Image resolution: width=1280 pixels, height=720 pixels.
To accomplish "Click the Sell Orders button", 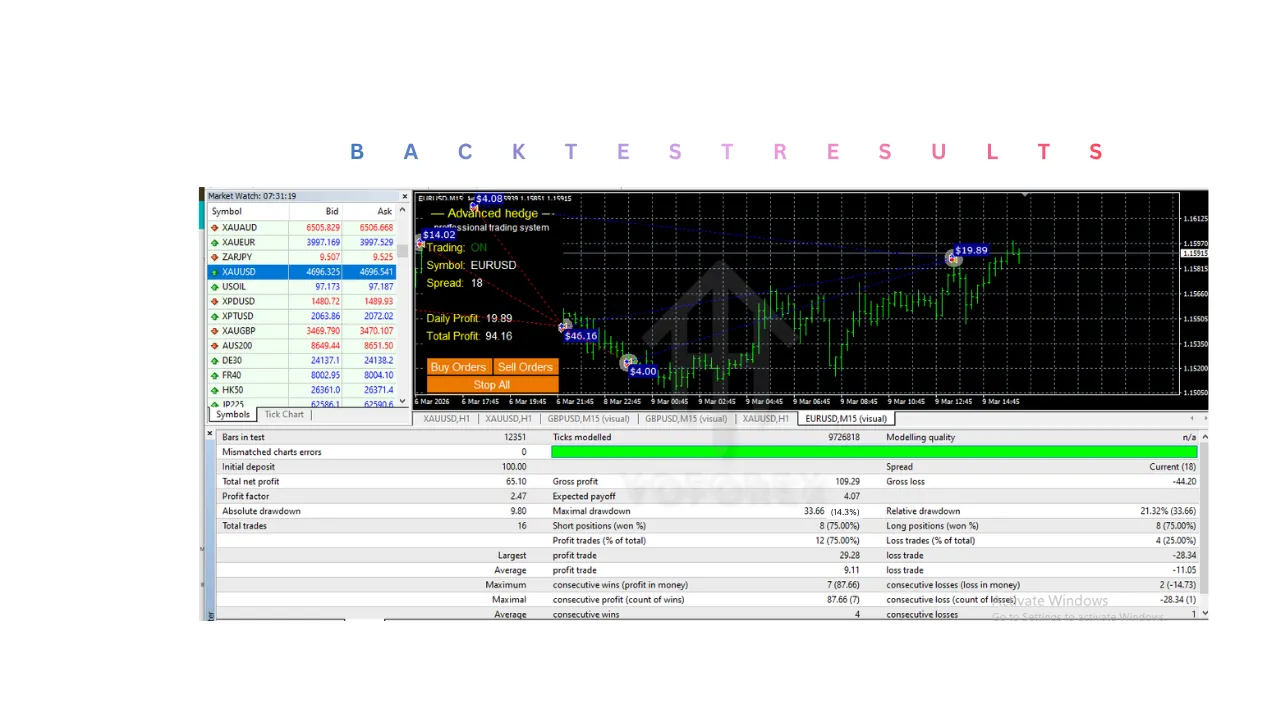I will coord(525,367).
